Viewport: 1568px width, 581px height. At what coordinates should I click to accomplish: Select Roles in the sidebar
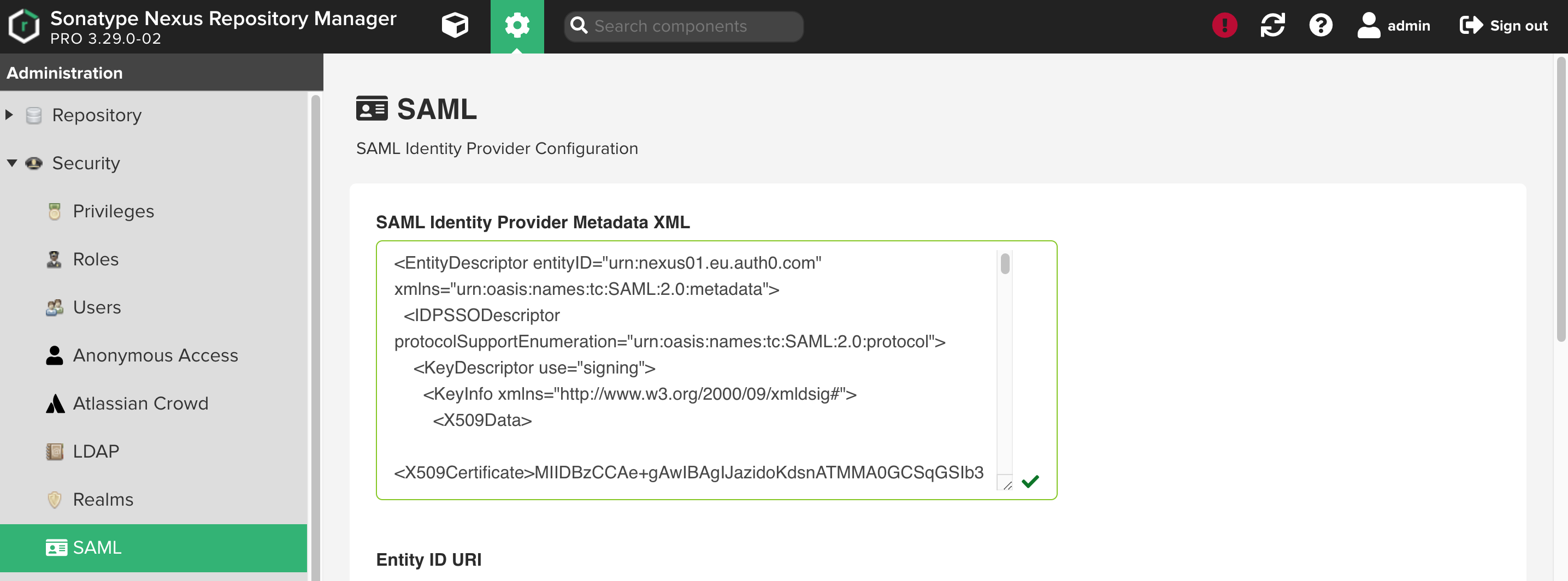click(96, 259)
